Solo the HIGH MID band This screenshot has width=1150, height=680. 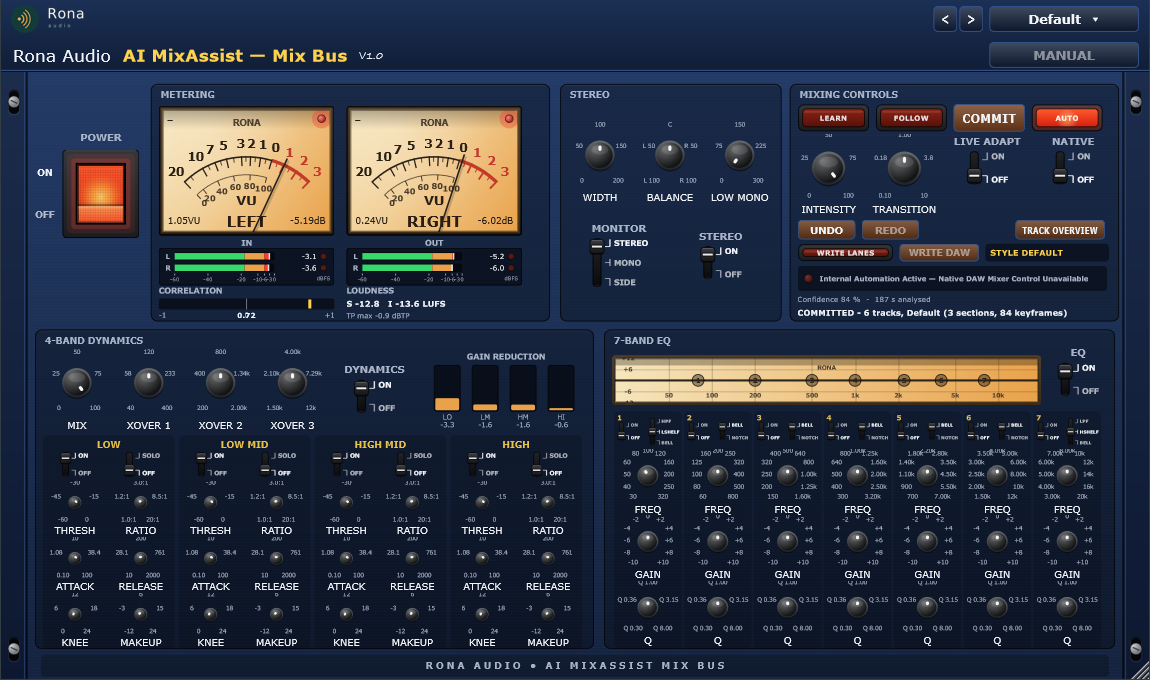coord(401,464)
